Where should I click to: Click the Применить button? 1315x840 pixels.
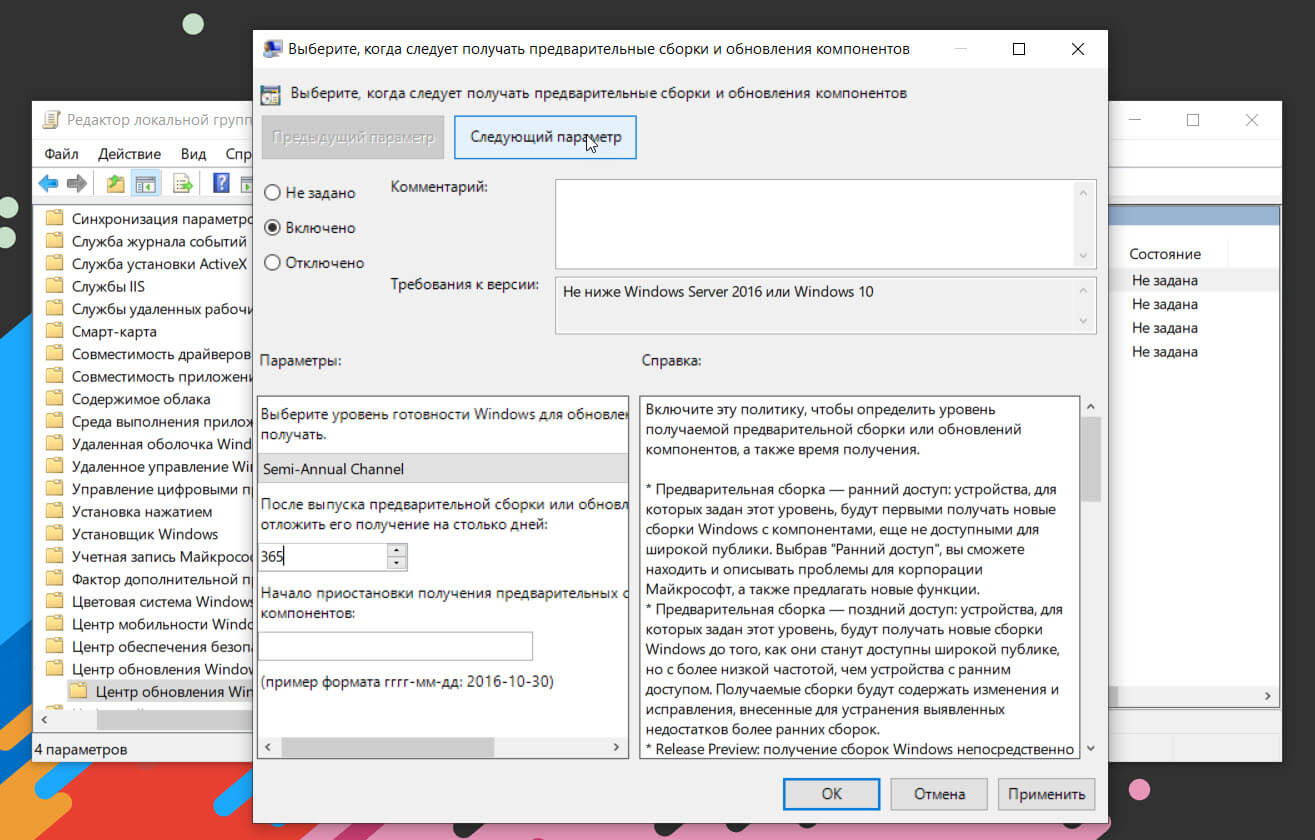[1047, 794]
